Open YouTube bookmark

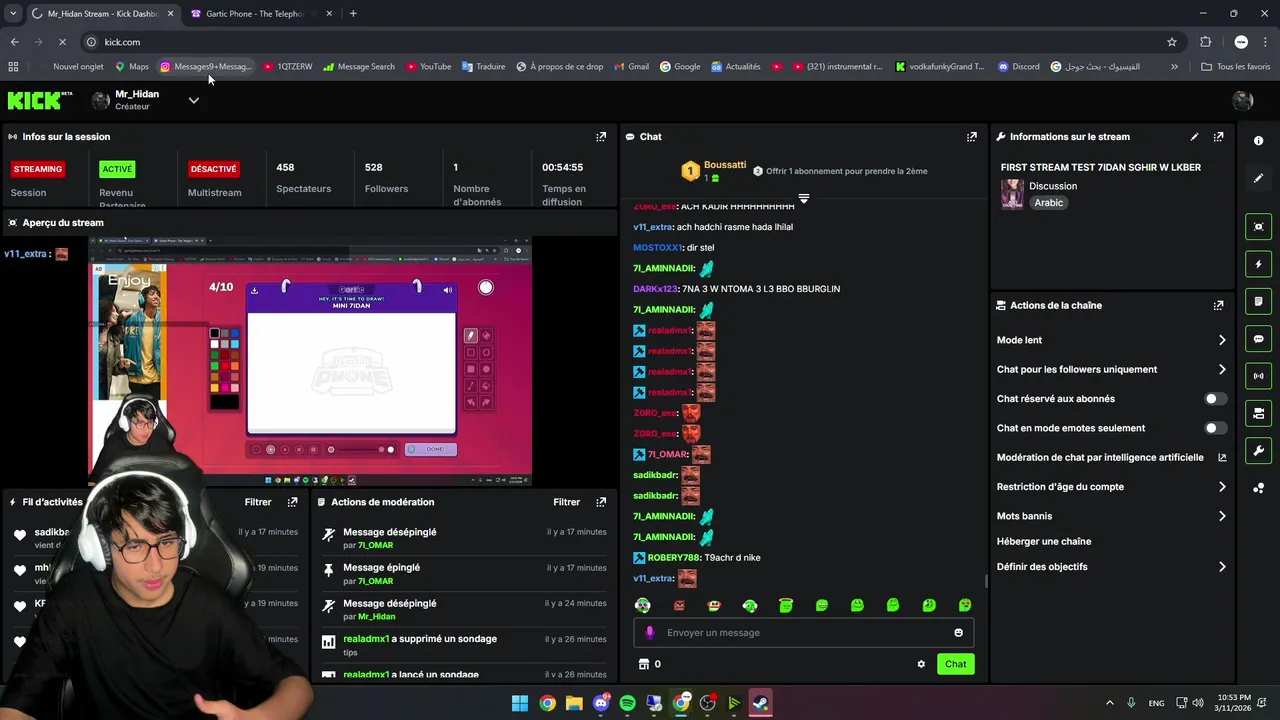click(428, 67)
